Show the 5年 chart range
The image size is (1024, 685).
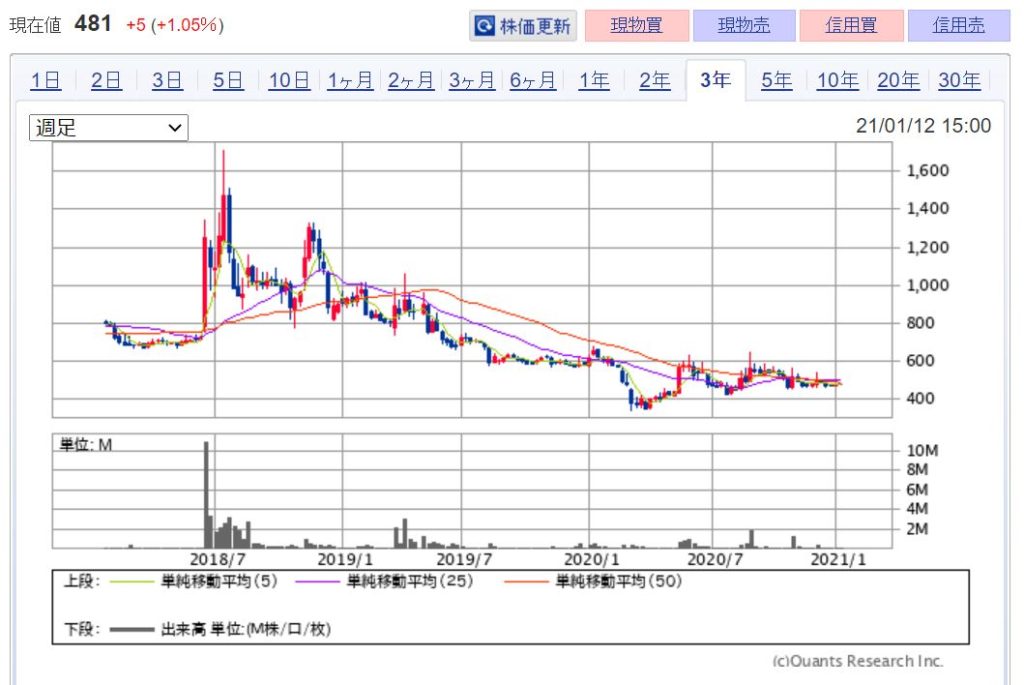pyautogui.click(x=776, y=82)
